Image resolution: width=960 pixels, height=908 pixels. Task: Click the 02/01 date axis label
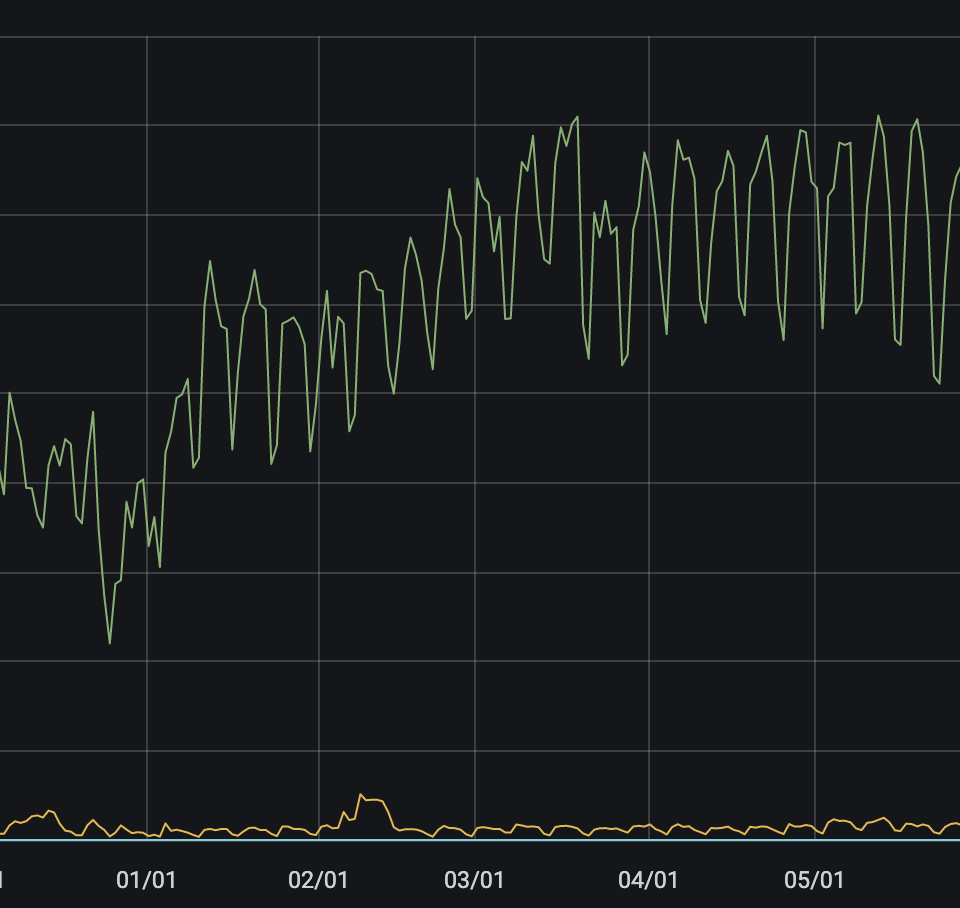pyautogui.click(x=318, y=880)
